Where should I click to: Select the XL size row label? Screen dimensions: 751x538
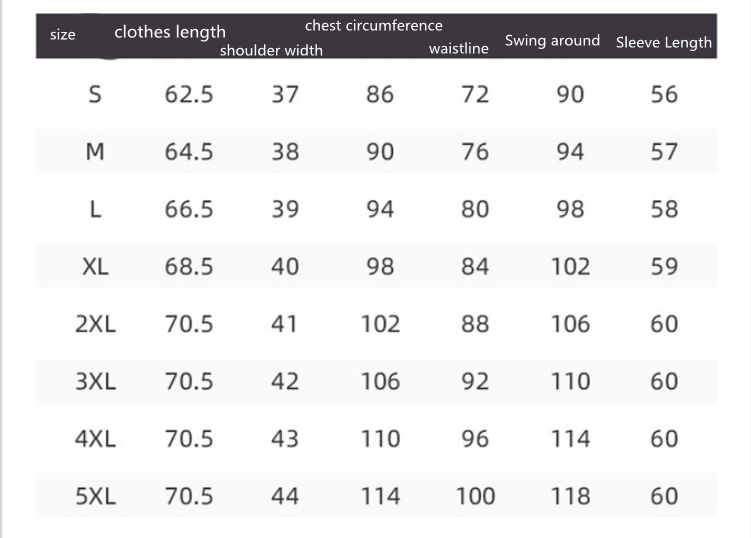95,267
